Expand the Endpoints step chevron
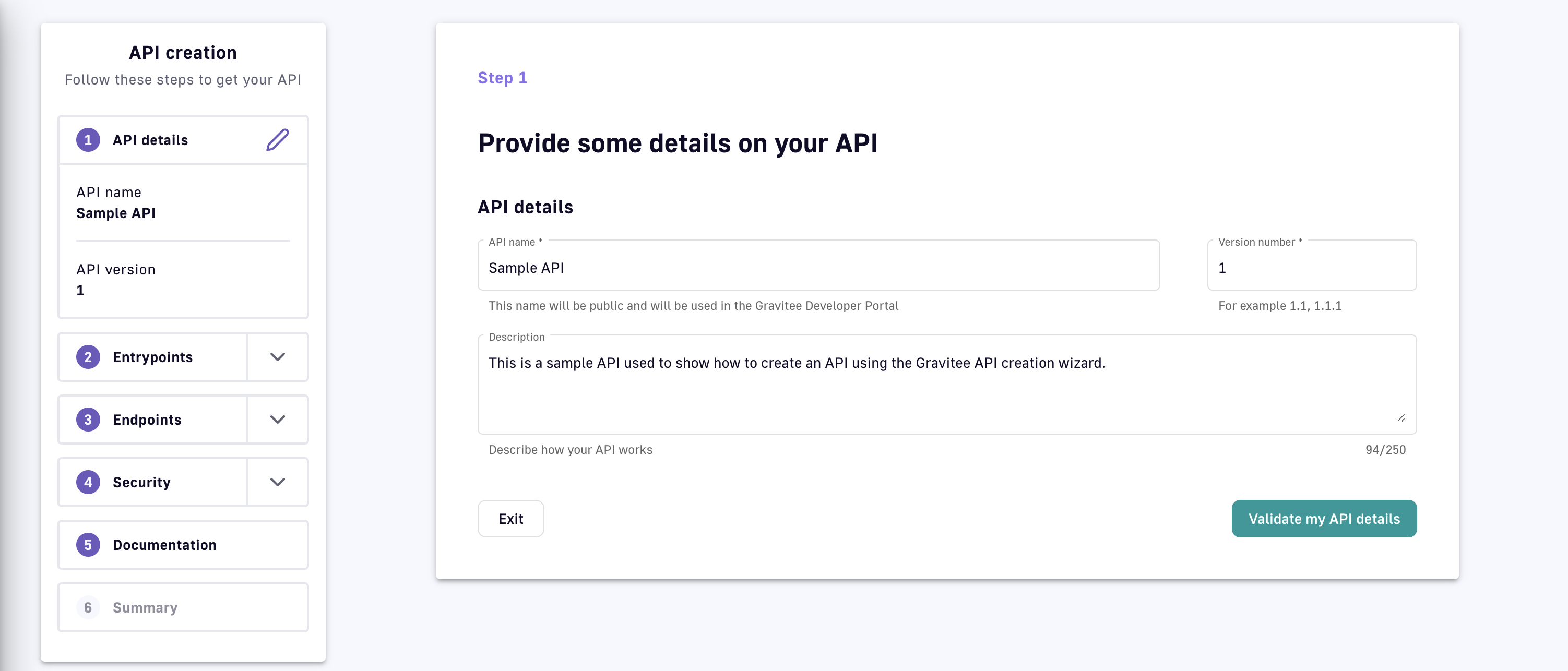Image resolution: width=1568 pixels, height=671 pixels. (x=278, y=420)
